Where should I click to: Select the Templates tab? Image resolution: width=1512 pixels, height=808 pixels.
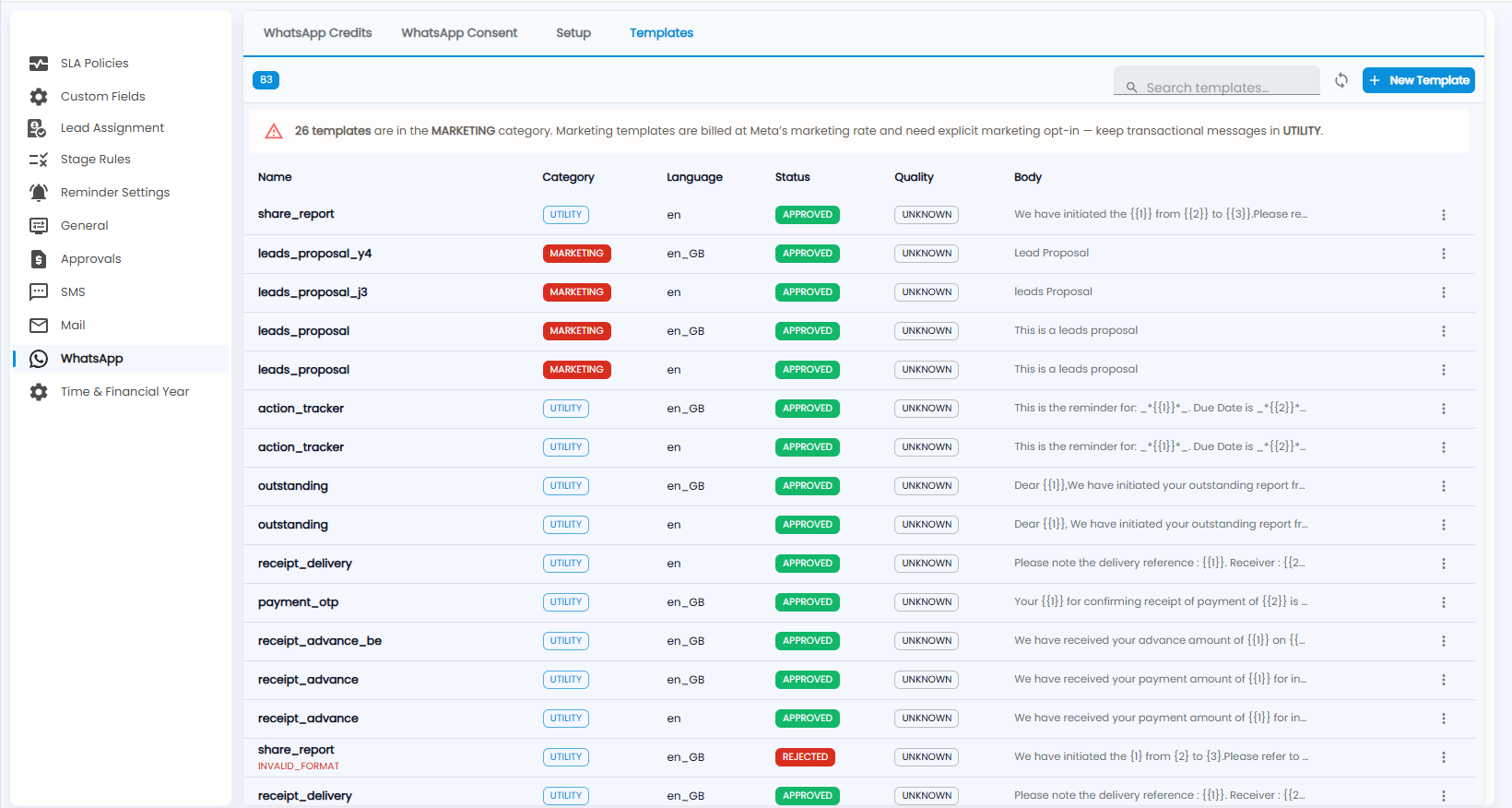[661, 33]
